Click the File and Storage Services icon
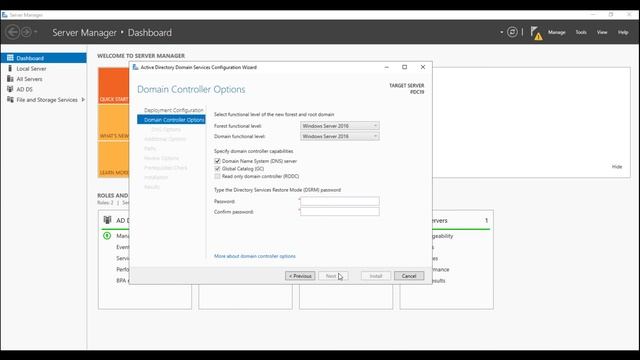The width and height of the screenshot is (640, 360). (10, 100)
